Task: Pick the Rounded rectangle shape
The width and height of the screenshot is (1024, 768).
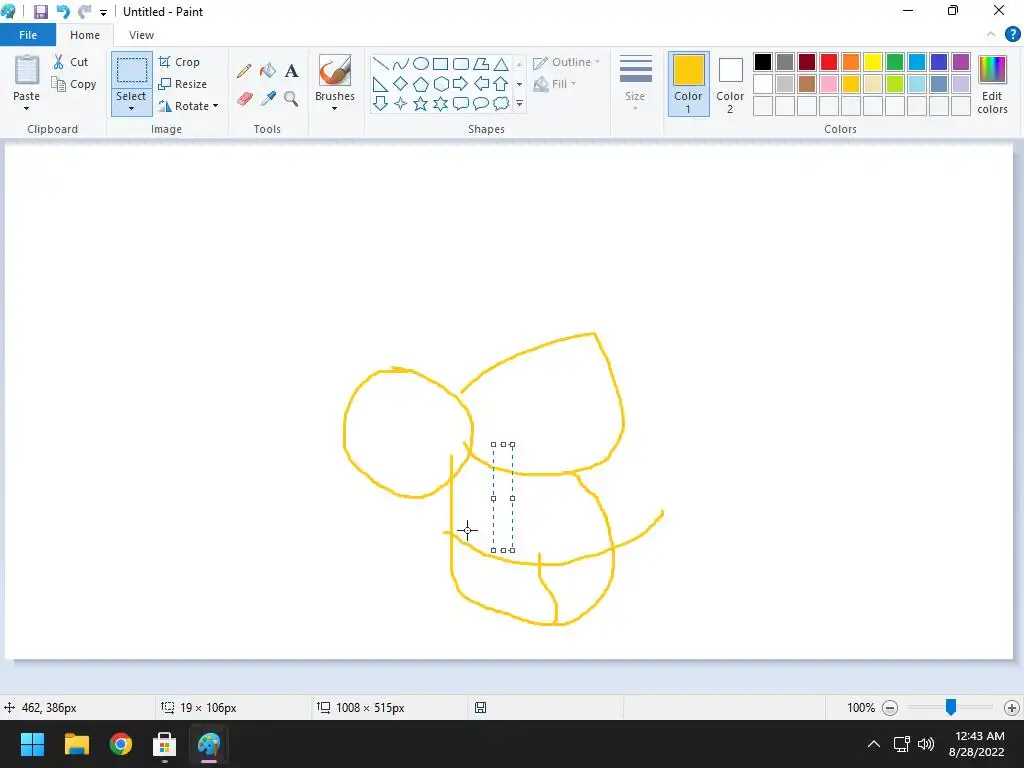Action: click(x=461, y=63)
